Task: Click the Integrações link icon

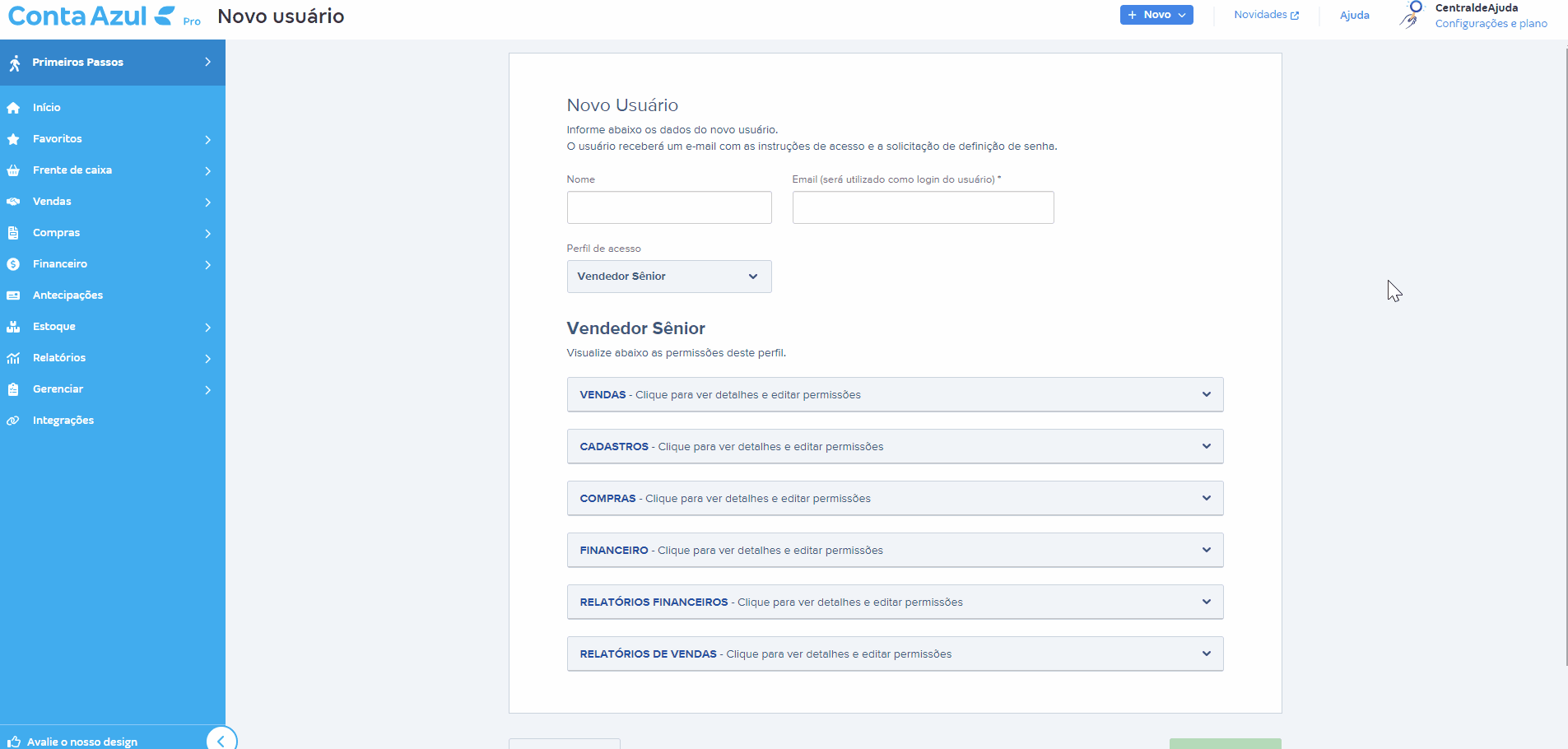Action: coord(13,421)
